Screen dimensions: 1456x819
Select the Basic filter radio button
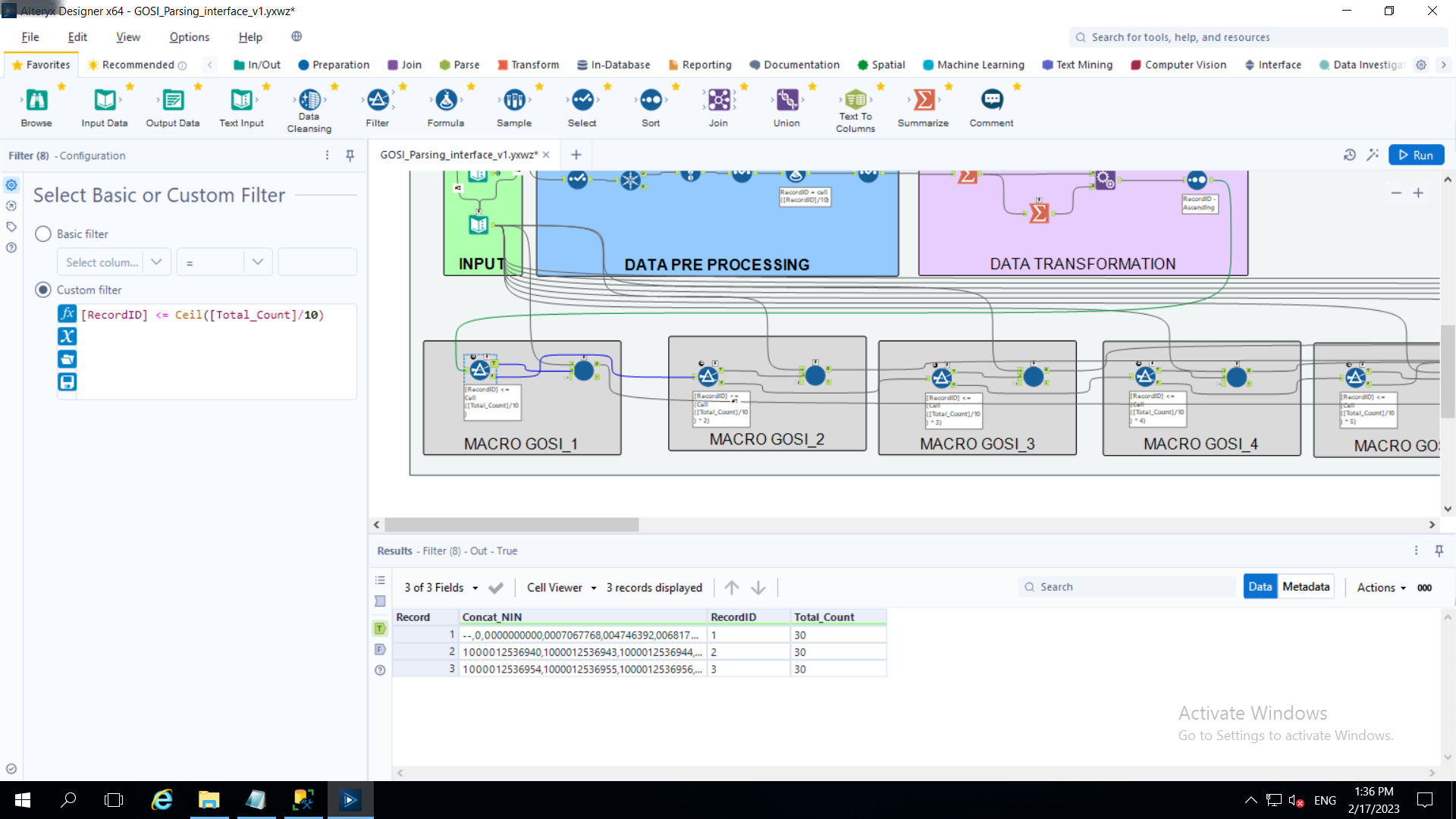(43, 234)
